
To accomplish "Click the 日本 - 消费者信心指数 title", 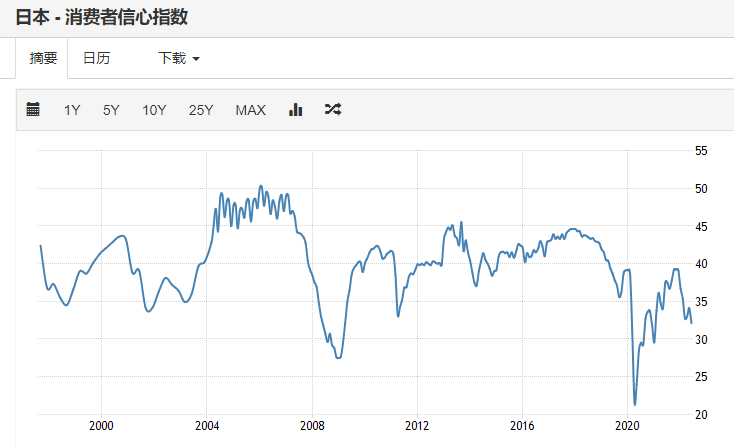I will 102,17.
